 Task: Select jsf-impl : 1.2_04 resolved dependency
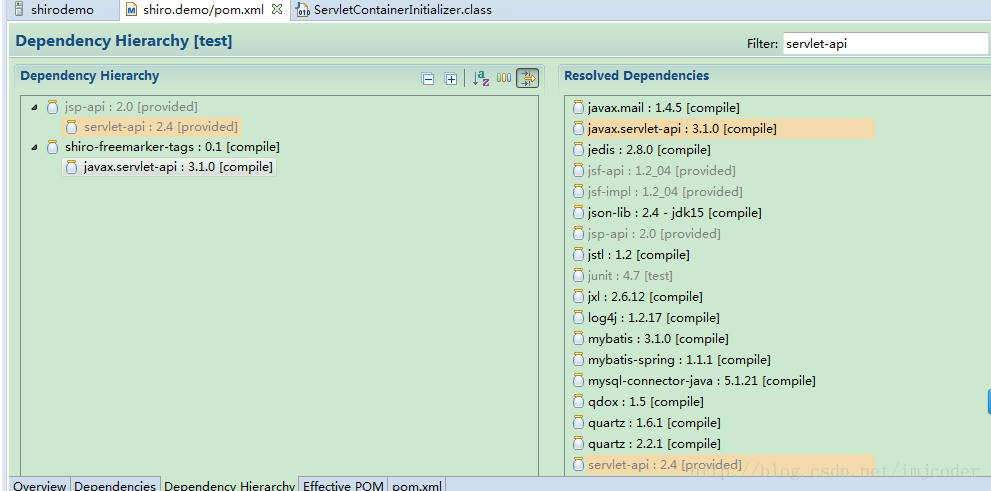click(665, 191)
